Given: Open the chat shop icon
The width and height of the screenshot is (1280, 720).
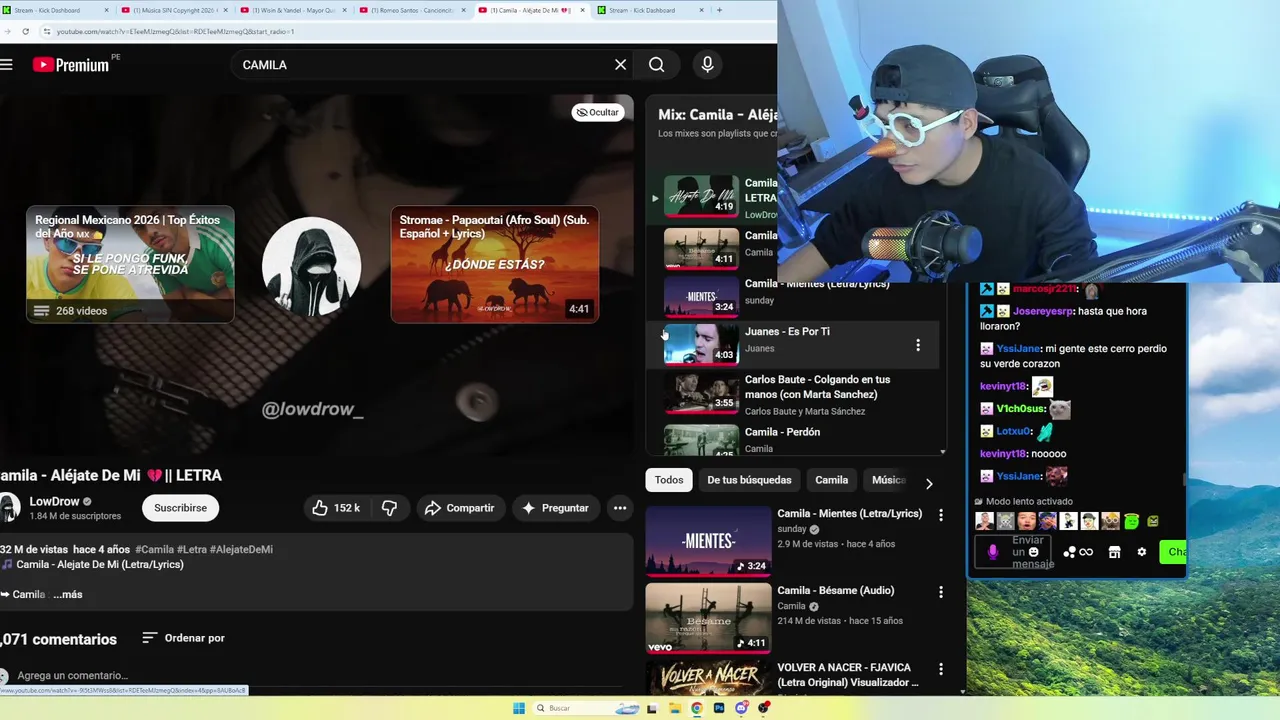Looking at the screenshot, I should (x=1114, y=552).
